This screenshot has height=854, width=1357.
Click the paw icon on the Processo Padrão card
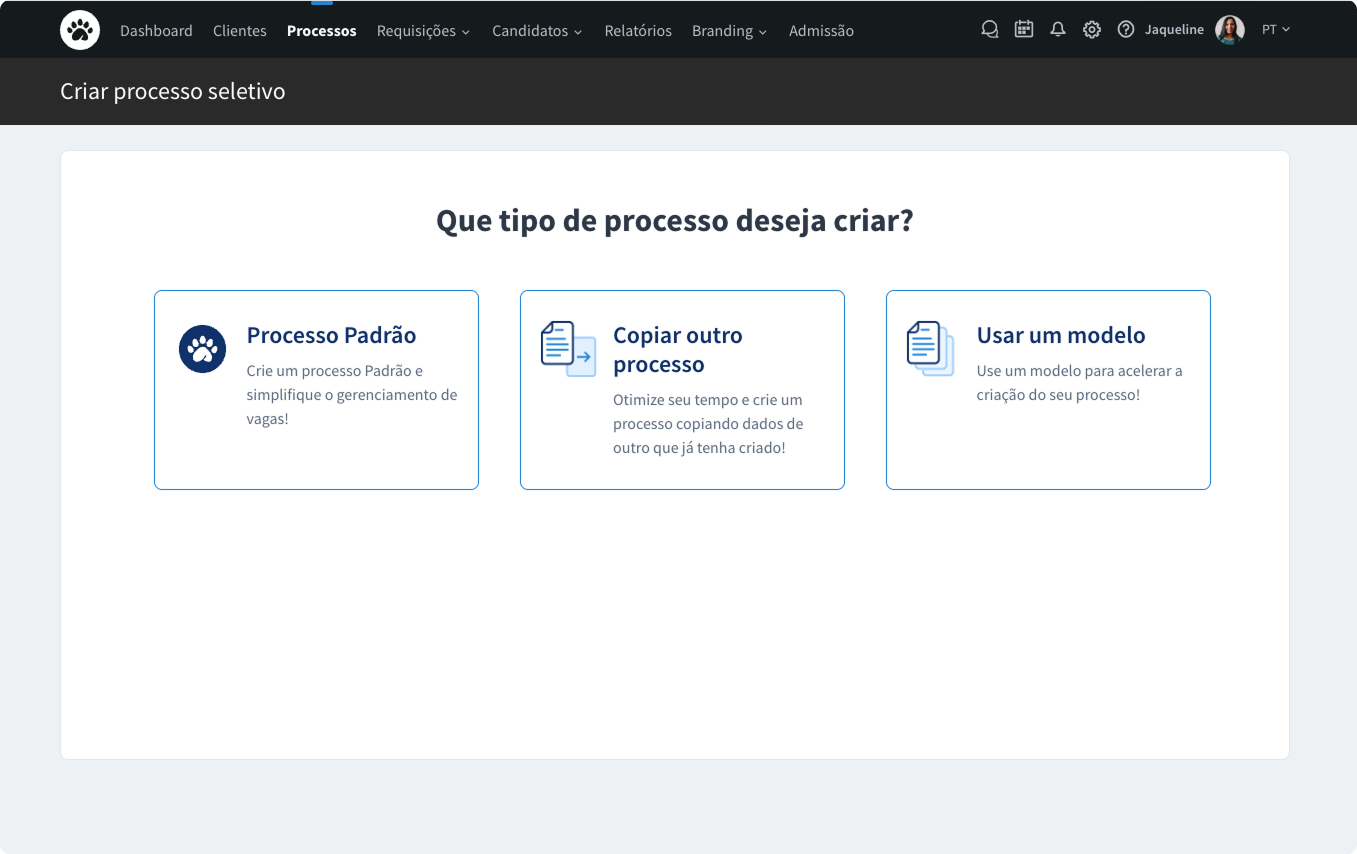pyautogui.click(x=202, y=349)
